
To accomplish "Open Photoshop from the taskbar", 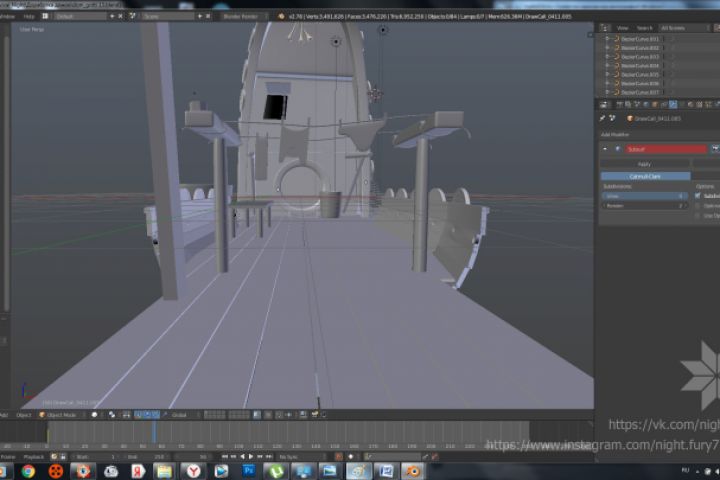I will coord(249,471).
